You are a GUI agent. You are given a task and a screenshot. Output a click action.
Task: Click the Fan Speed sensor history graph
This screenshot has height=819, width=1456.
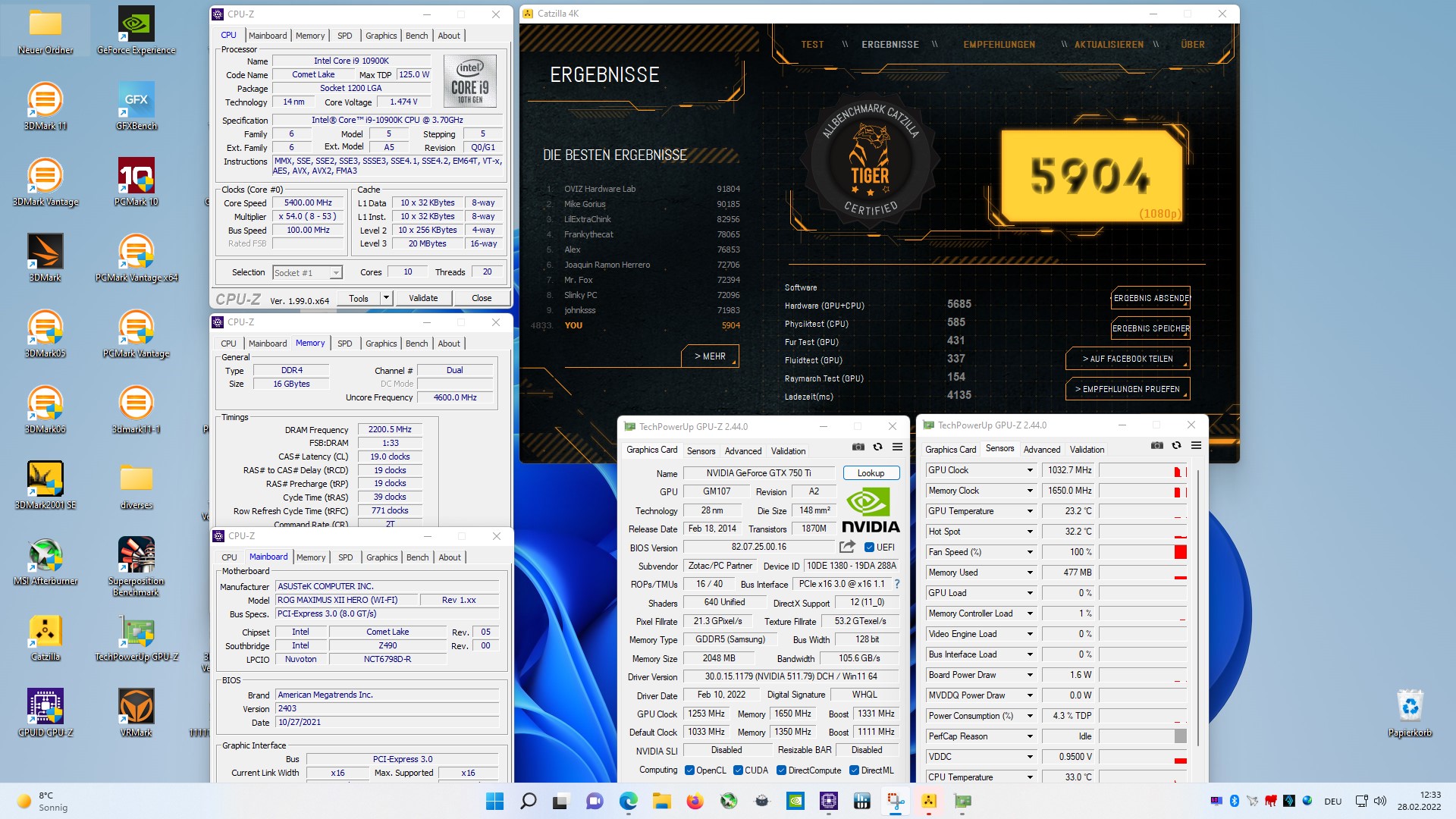[x=1143, y=552]
